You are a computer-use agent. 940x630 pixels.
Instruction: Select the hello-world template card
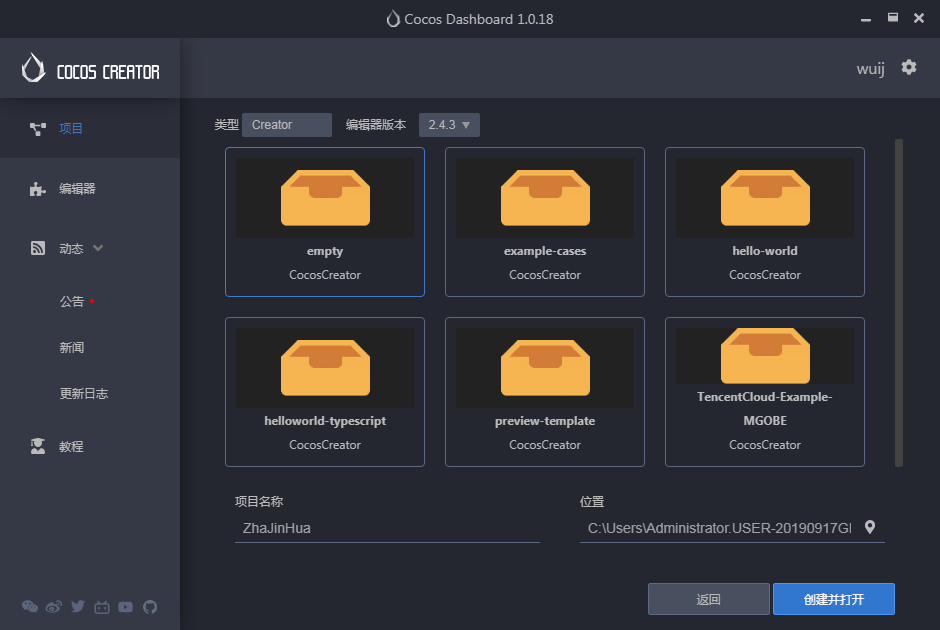pos(765,222)
